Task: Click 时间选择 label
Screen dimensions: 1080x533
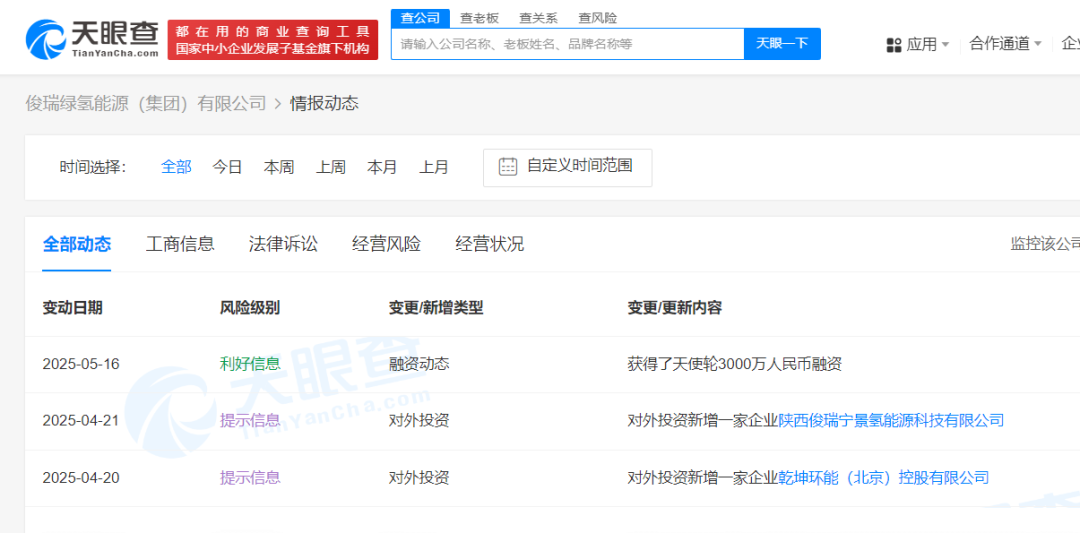Action: click(x=93, y=167)
